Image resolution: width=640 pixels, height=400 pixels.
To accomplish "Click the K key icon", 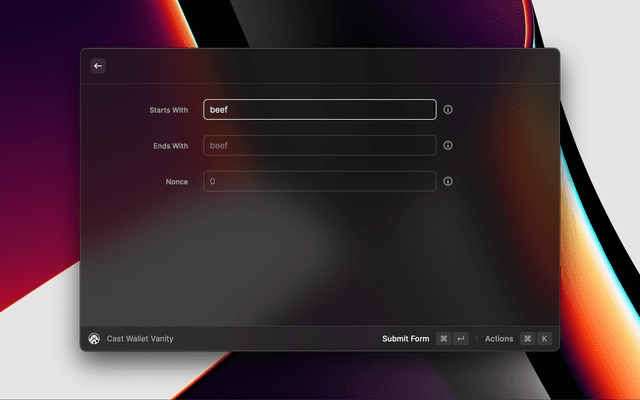I will click(x=545, y=339).
